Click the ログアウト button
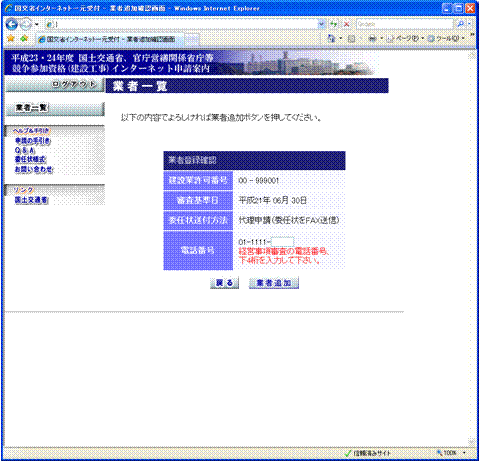Viewport: 479px width, 461px height. click(55, 85)
